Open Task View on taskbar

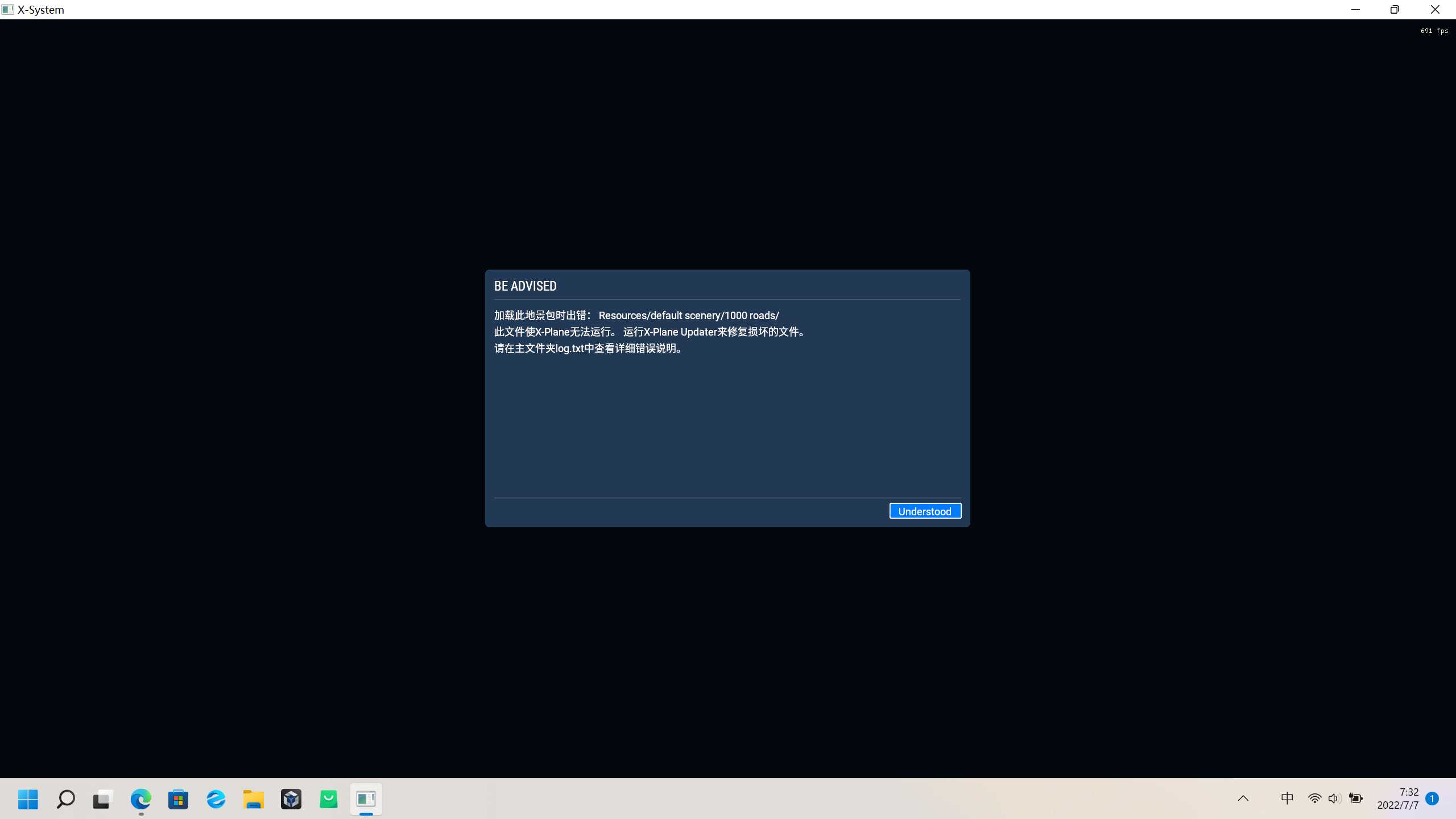103,799
